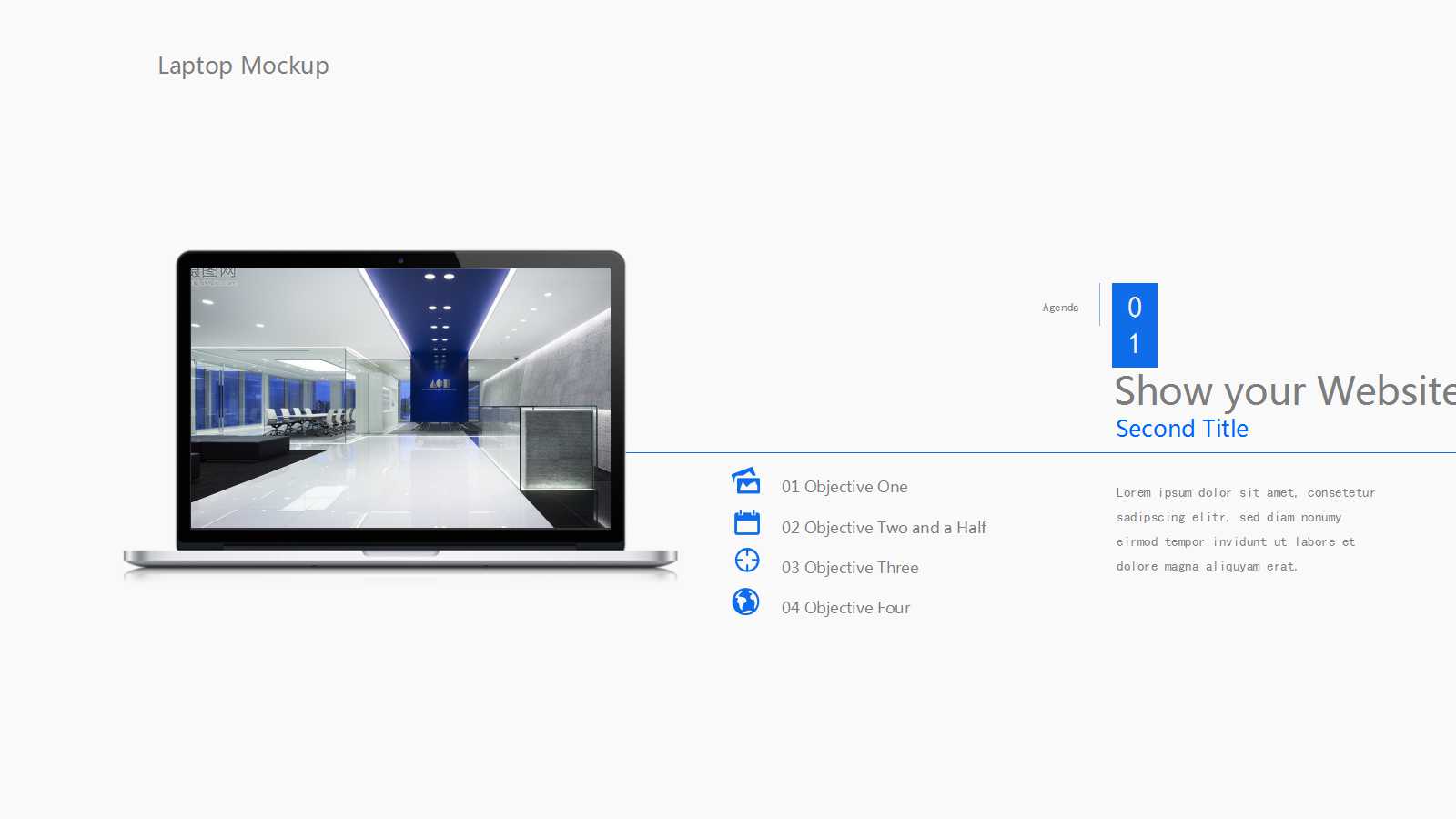This screenshot has width=1456, height=819.
Task: Select the globe icon beside Objective Four
Action: click(x=746, y=602)
